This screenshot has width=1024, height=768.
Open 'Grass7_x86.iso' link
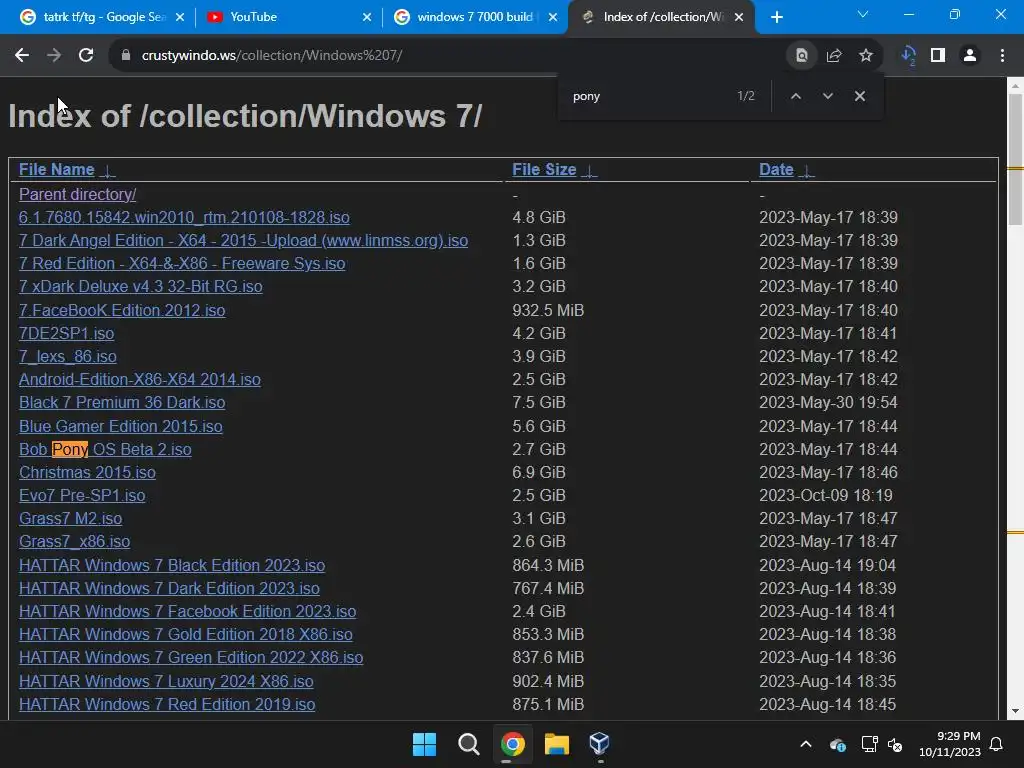point(74,541)
